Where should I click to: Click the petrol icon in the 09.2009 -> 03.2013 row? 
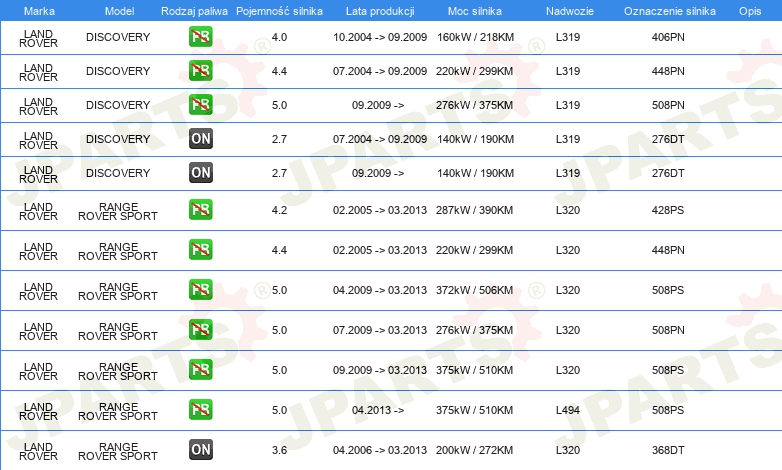(x=200, y=370)
